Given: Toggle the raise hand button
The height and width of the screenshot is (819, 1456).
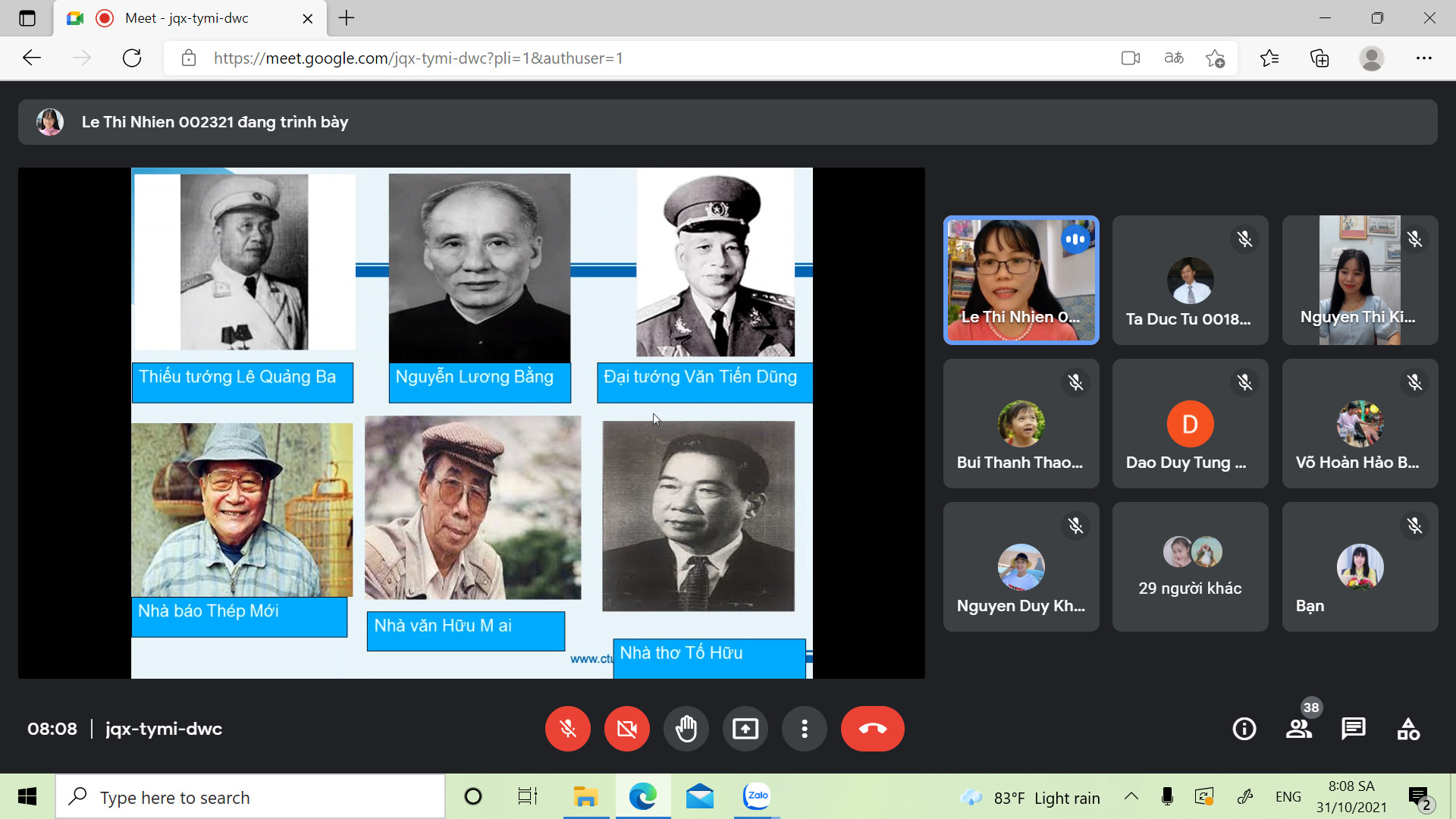Looking at the screenshot, I should click(686, 729).
